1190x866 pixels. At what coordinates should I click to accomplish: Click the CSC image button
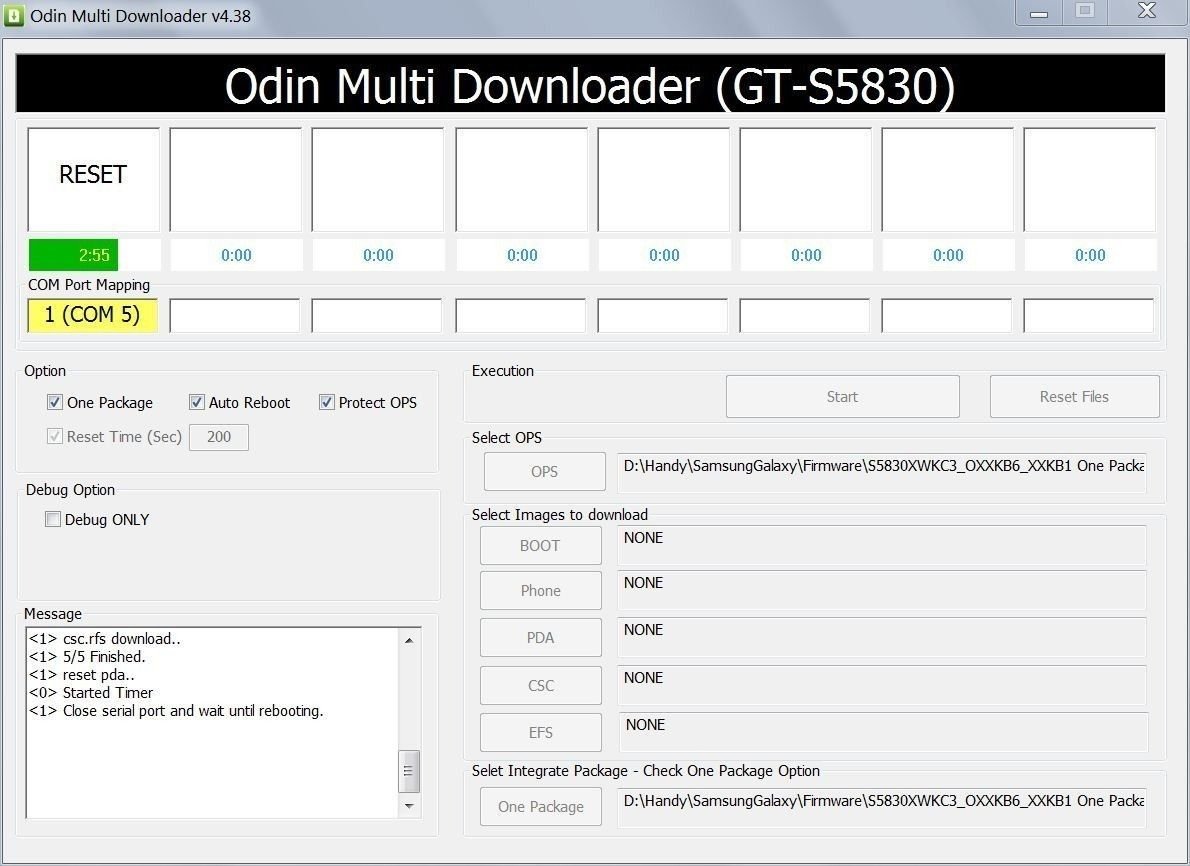[x=540, y=685]
